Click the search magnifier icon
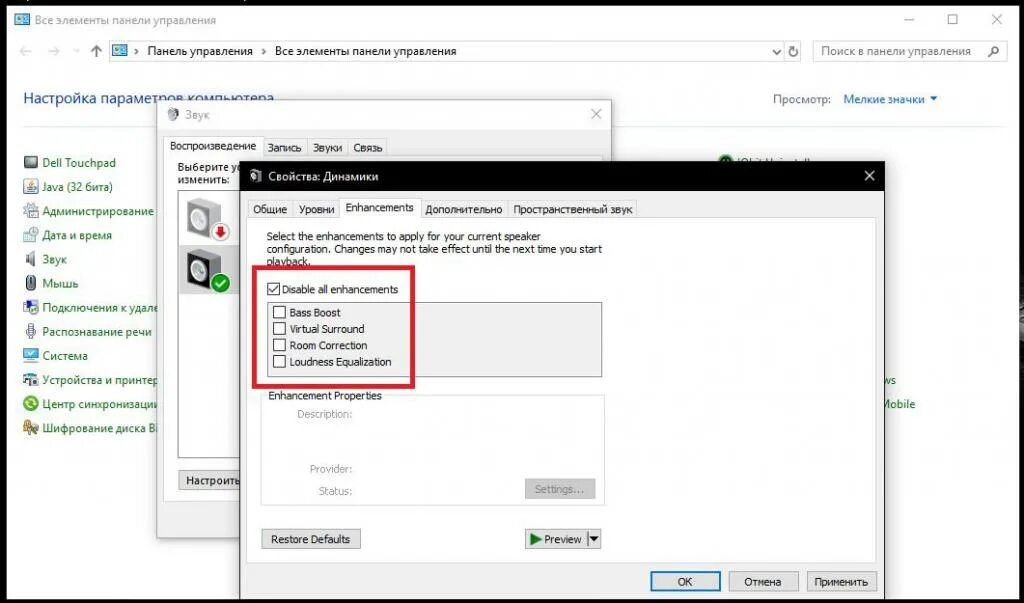1024x603 pixels. [993, 51]
